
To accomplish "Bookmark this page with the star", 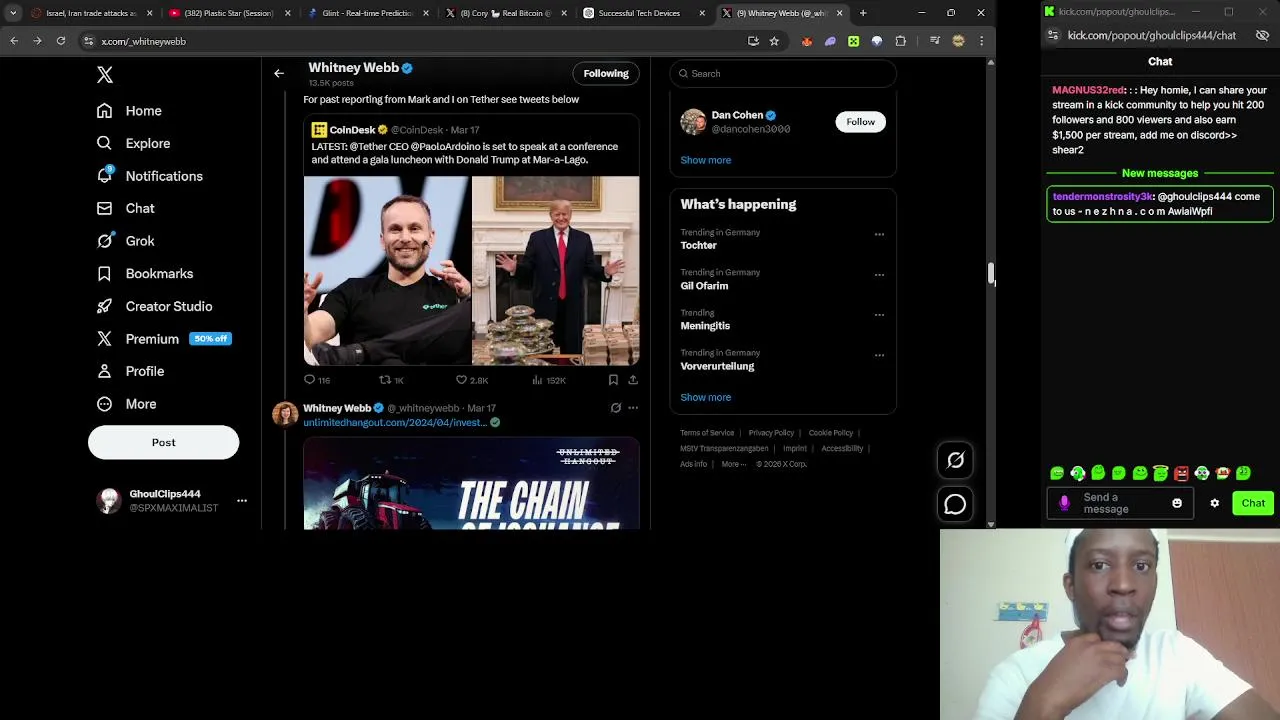I will click(x=774, y=41).
